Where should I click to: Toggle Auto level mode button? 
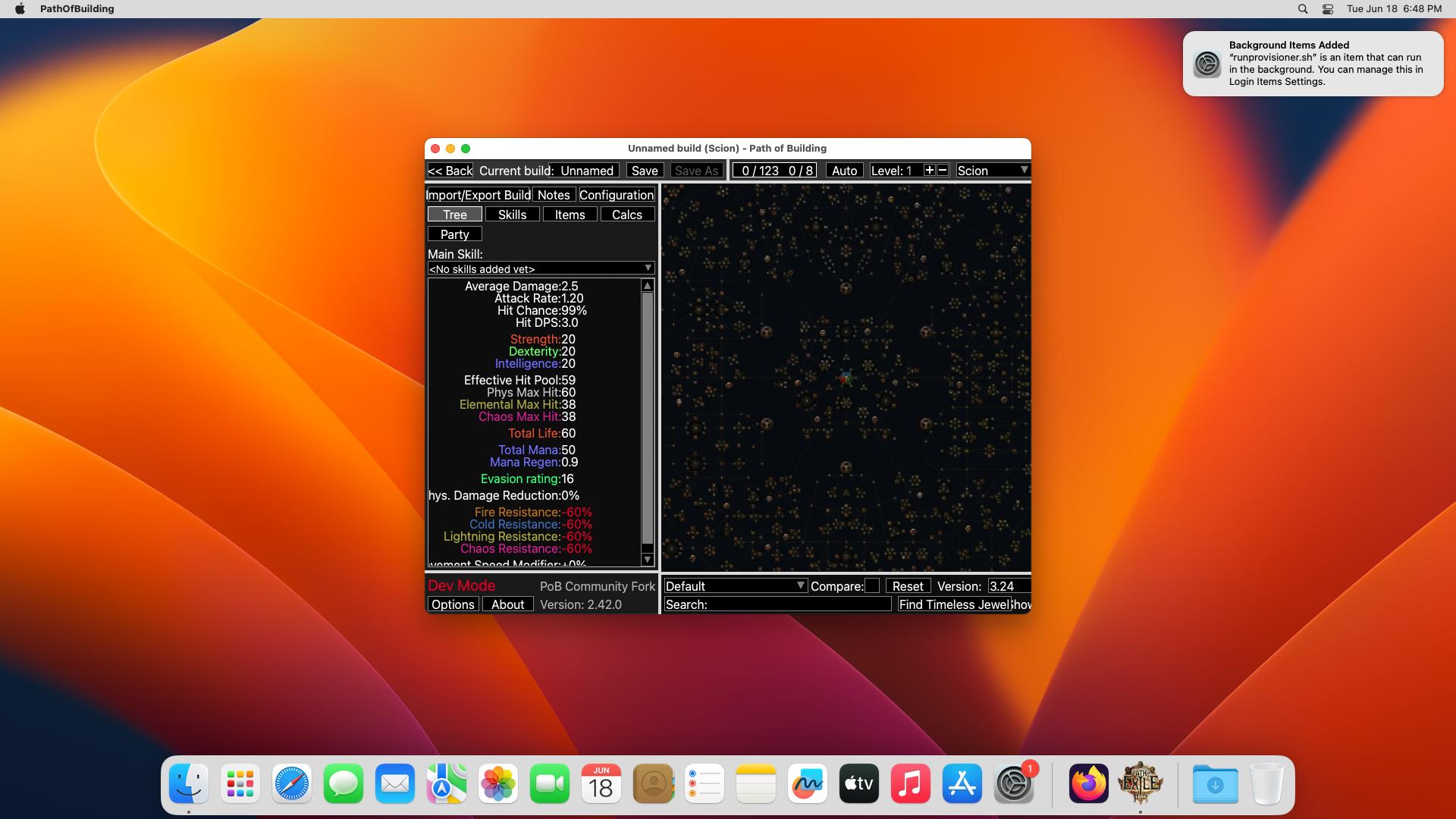pyautogui.click(x=844, y=170)
